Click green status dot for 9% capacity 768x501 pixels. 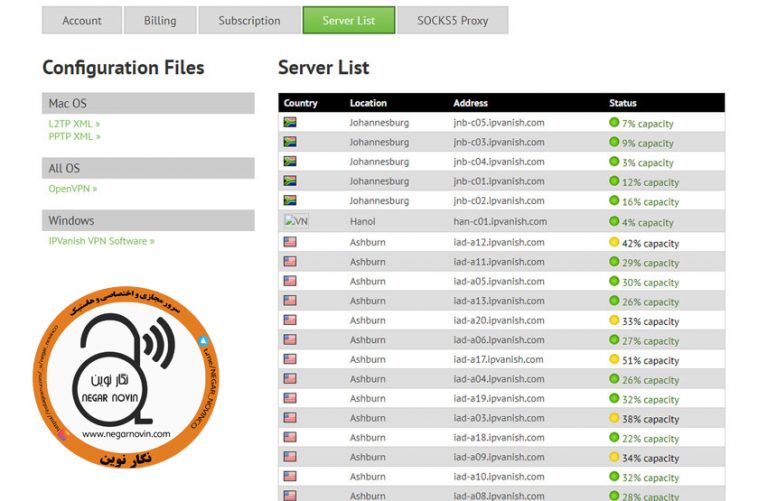614,142
